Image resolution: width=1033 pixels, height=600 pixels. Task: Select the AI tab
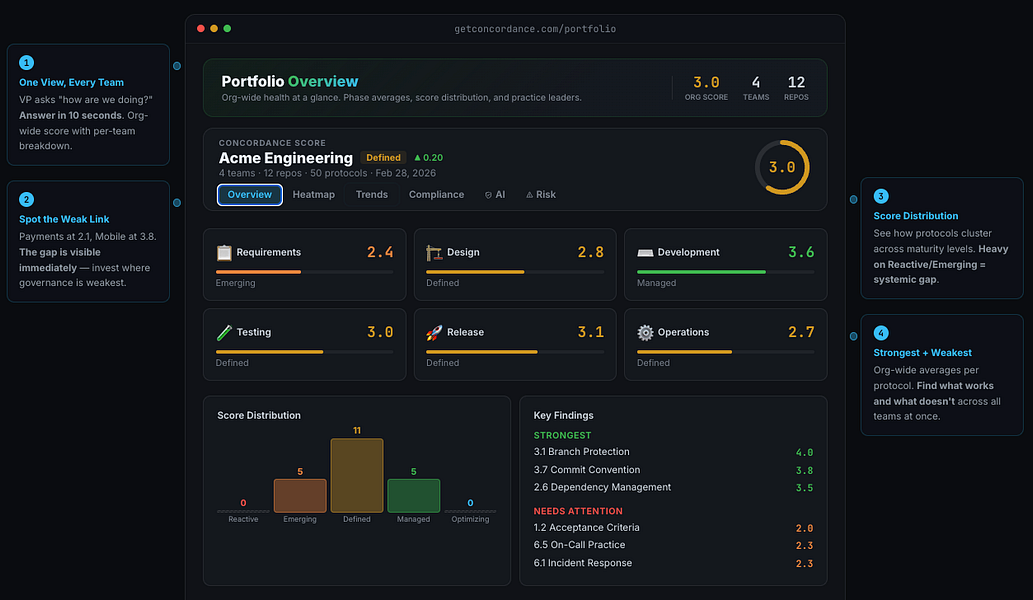pos(495,194)
